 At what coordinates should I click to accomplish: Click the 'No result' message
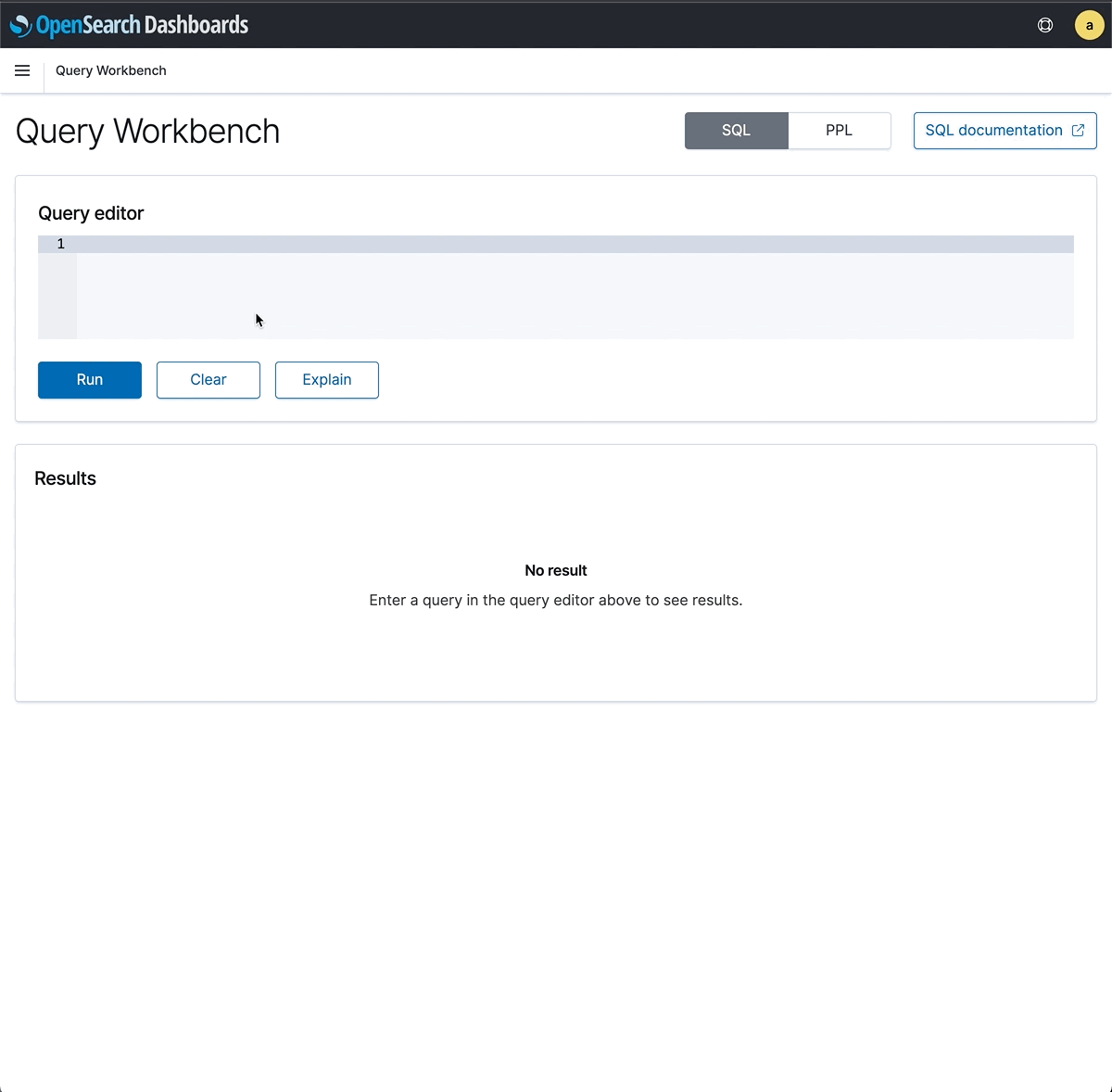click(x=556, y=570)
